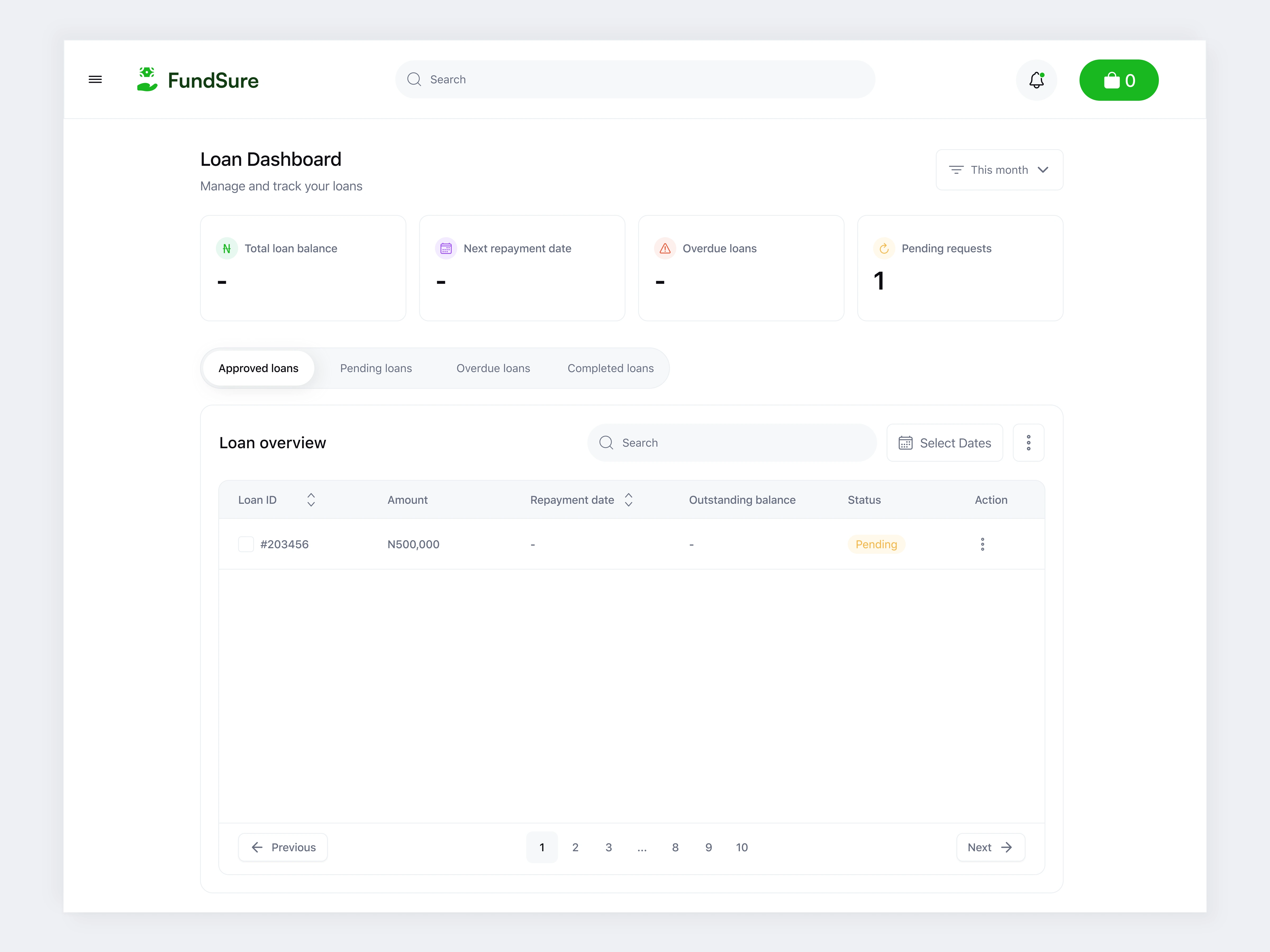Click the Loan overview Search field
The image size is (1270, 952).
pos(732,442)
